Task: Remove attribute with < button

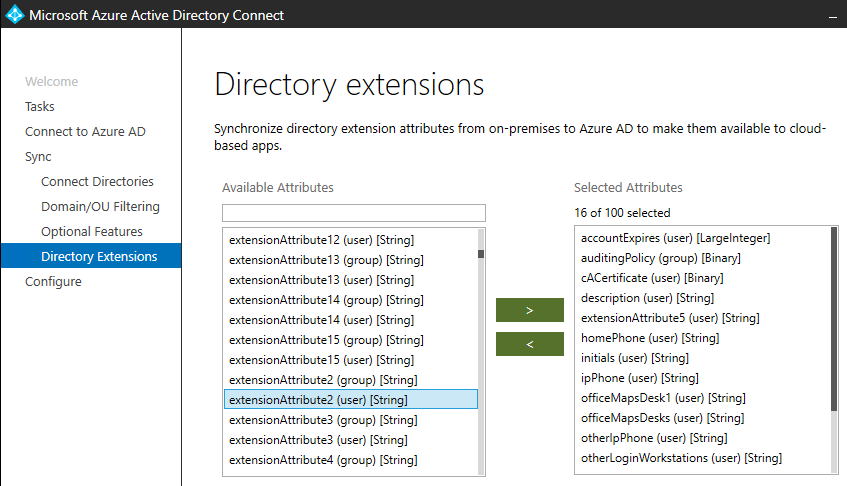Action: 529,344
